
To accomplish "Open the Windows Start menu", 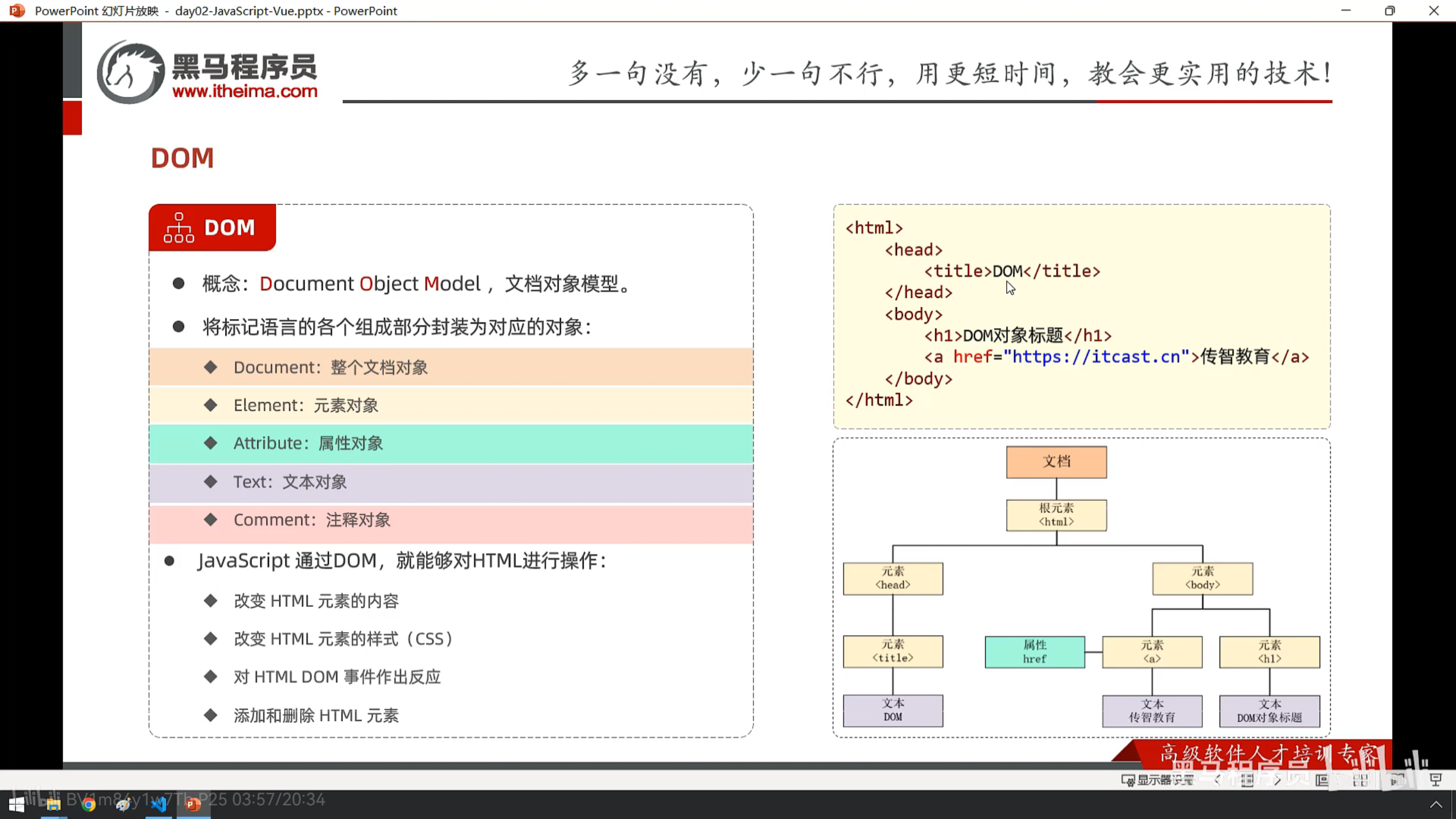I will pos(17,804).
